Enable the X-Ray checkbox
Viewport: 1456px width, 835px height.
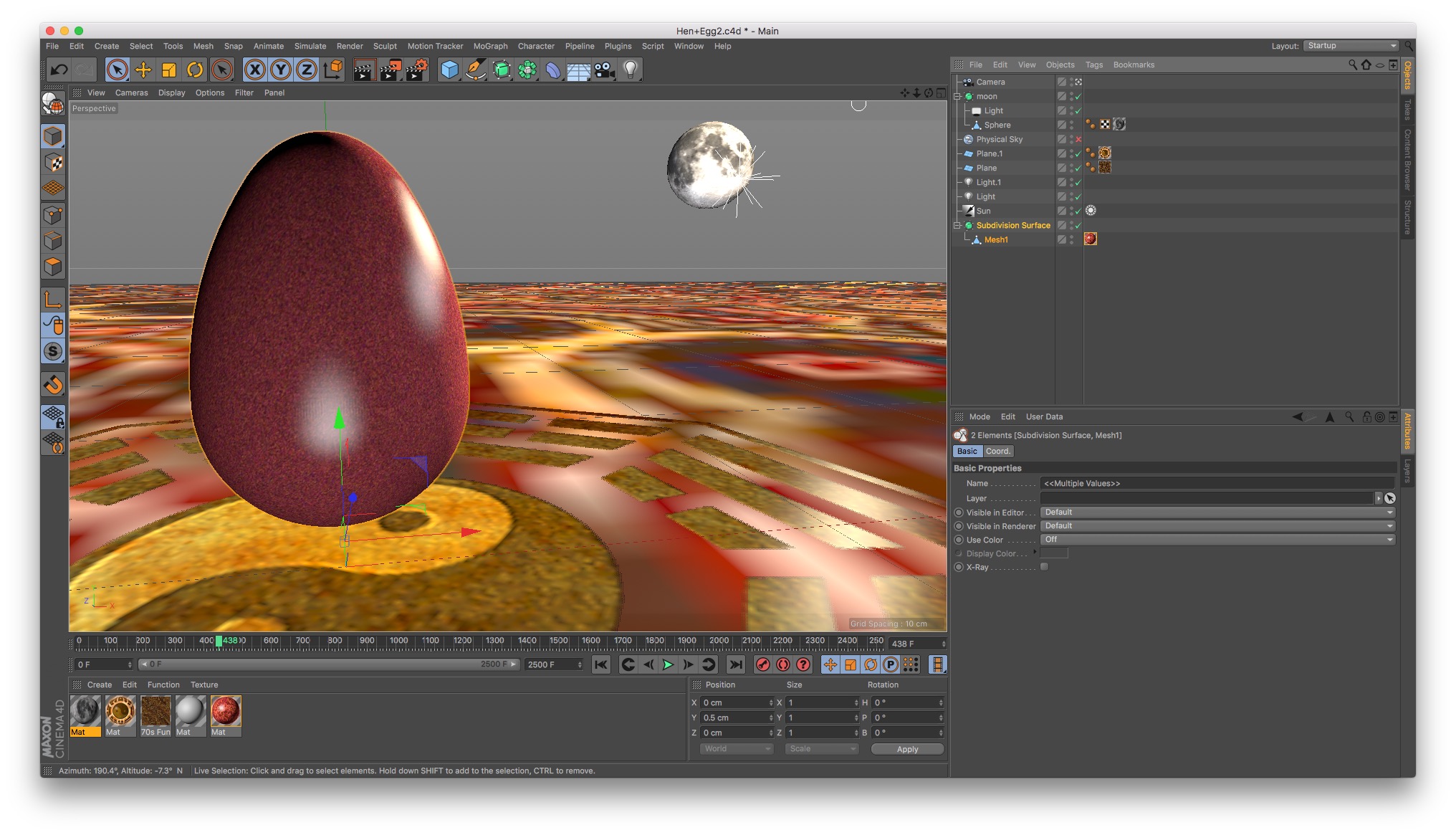pyautogui.click(x=1044, y=567)
